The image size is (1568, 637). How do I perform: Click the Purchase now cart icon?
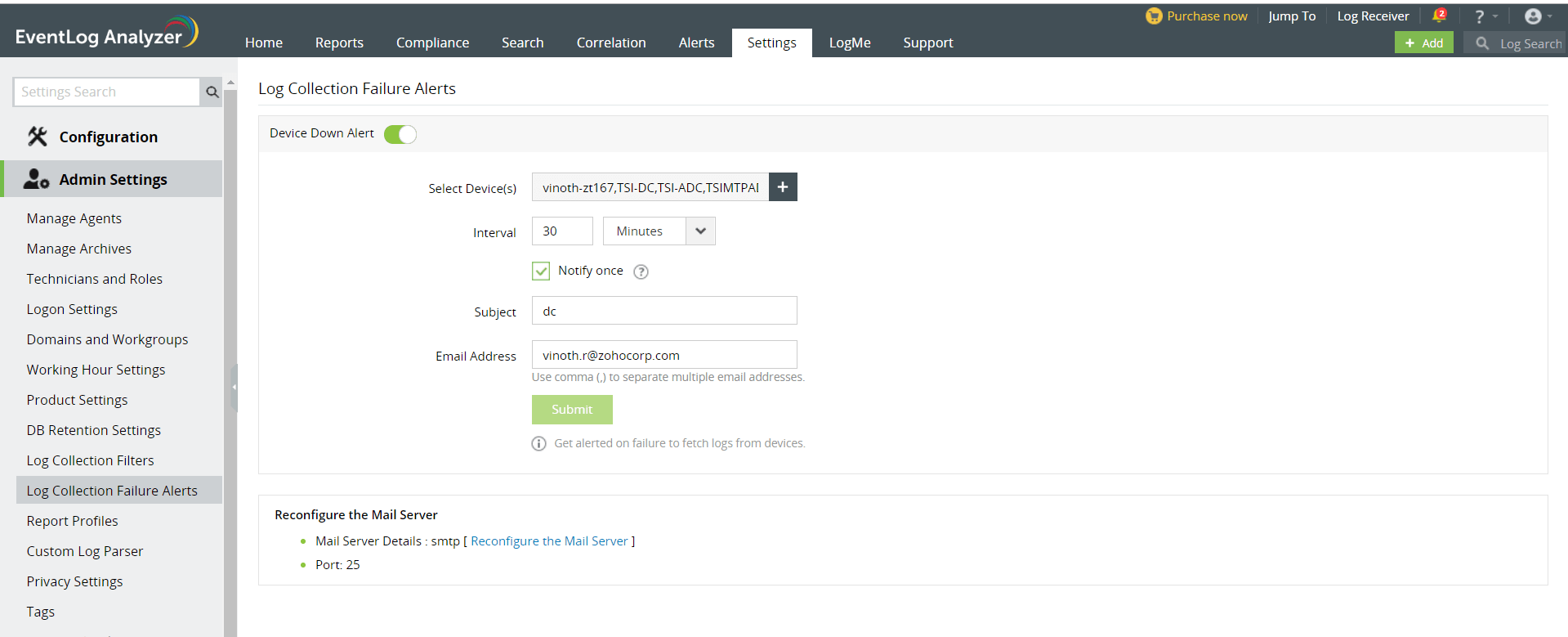pyautogui.click(x=1154, y=16)
